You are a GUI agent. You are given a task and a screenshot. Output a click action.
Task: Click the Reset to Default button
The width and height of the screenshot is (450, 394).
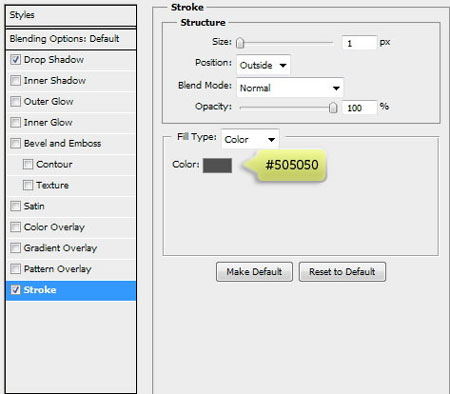point(342,272)
